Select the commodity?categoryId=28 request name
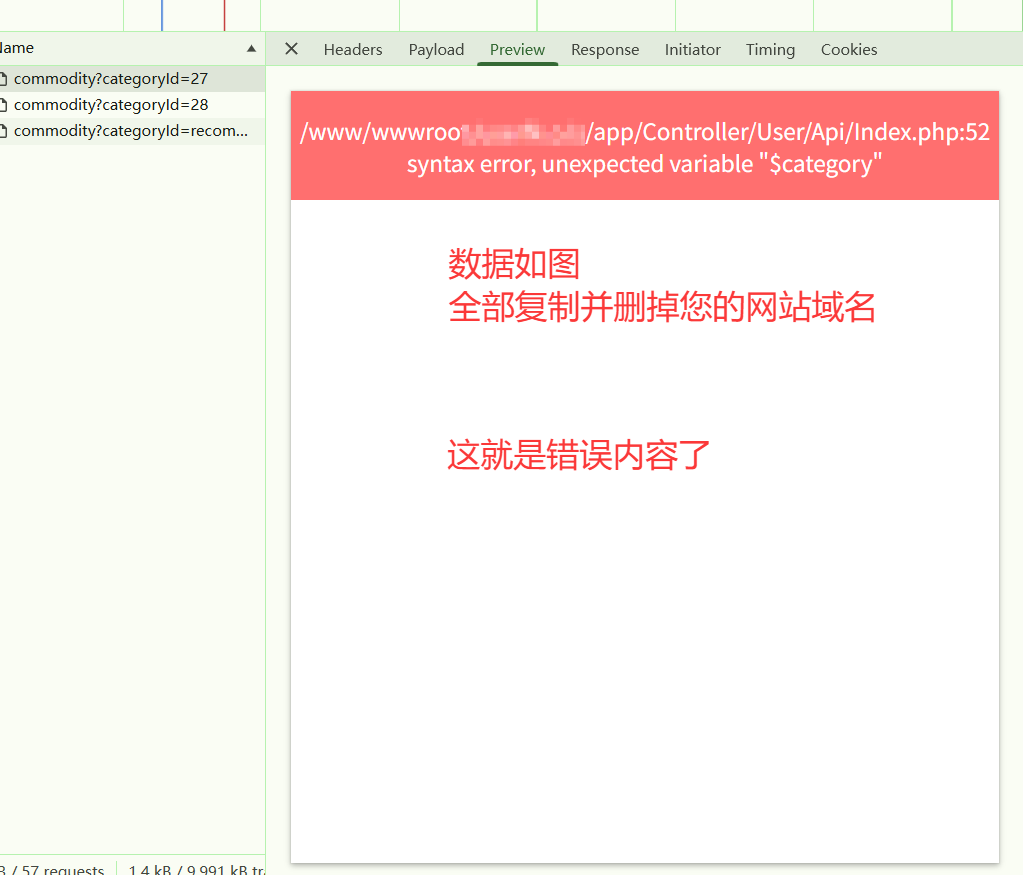 [111, 105]
